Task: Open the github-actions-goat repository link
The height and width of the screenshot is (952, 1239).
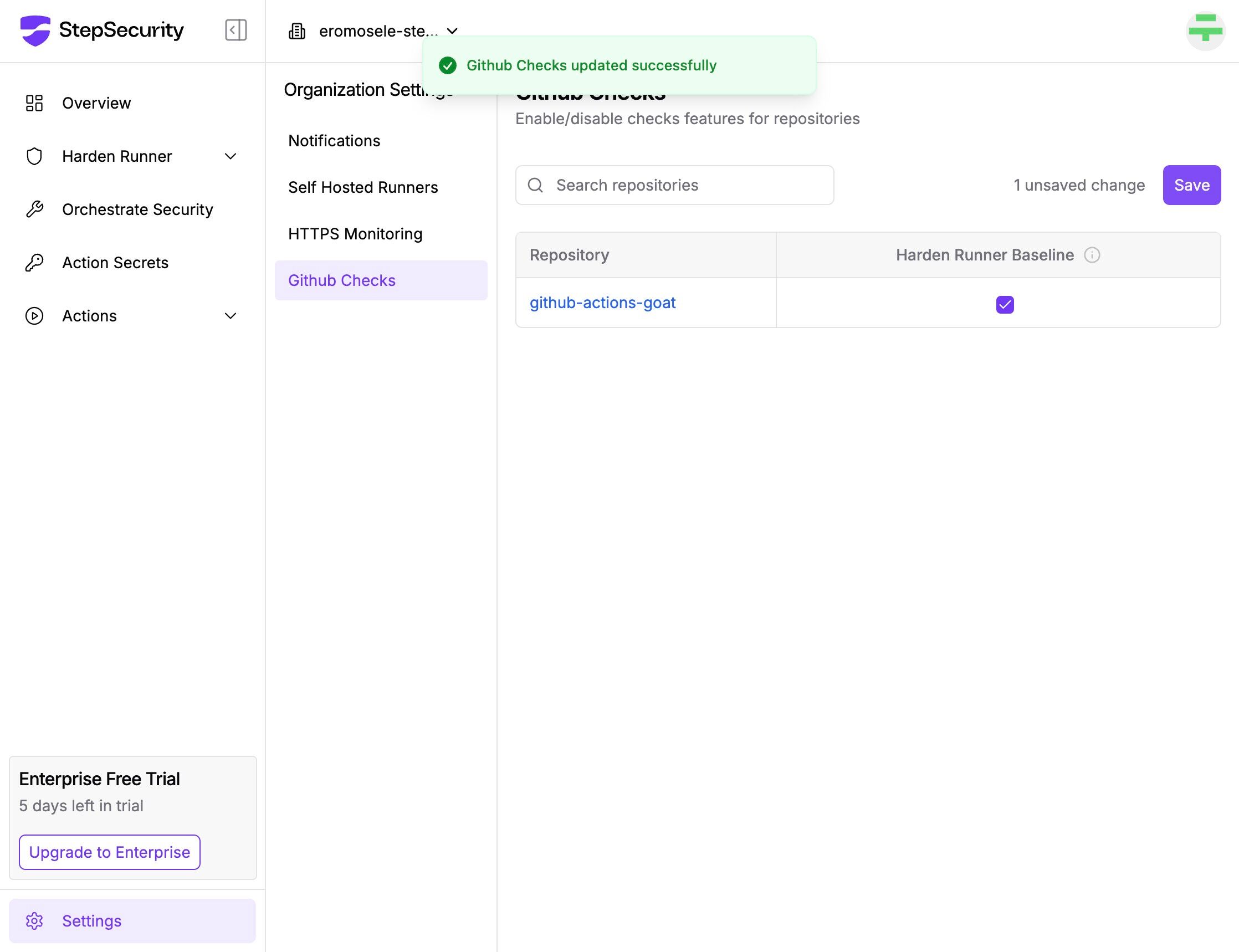Action: (602, 303)
